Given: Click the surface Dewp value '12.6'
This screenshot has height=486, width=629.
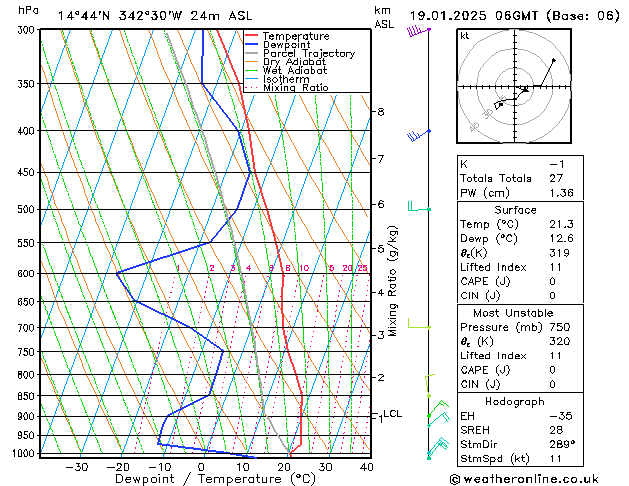Looking at the screenshot, I should point(561,239).
